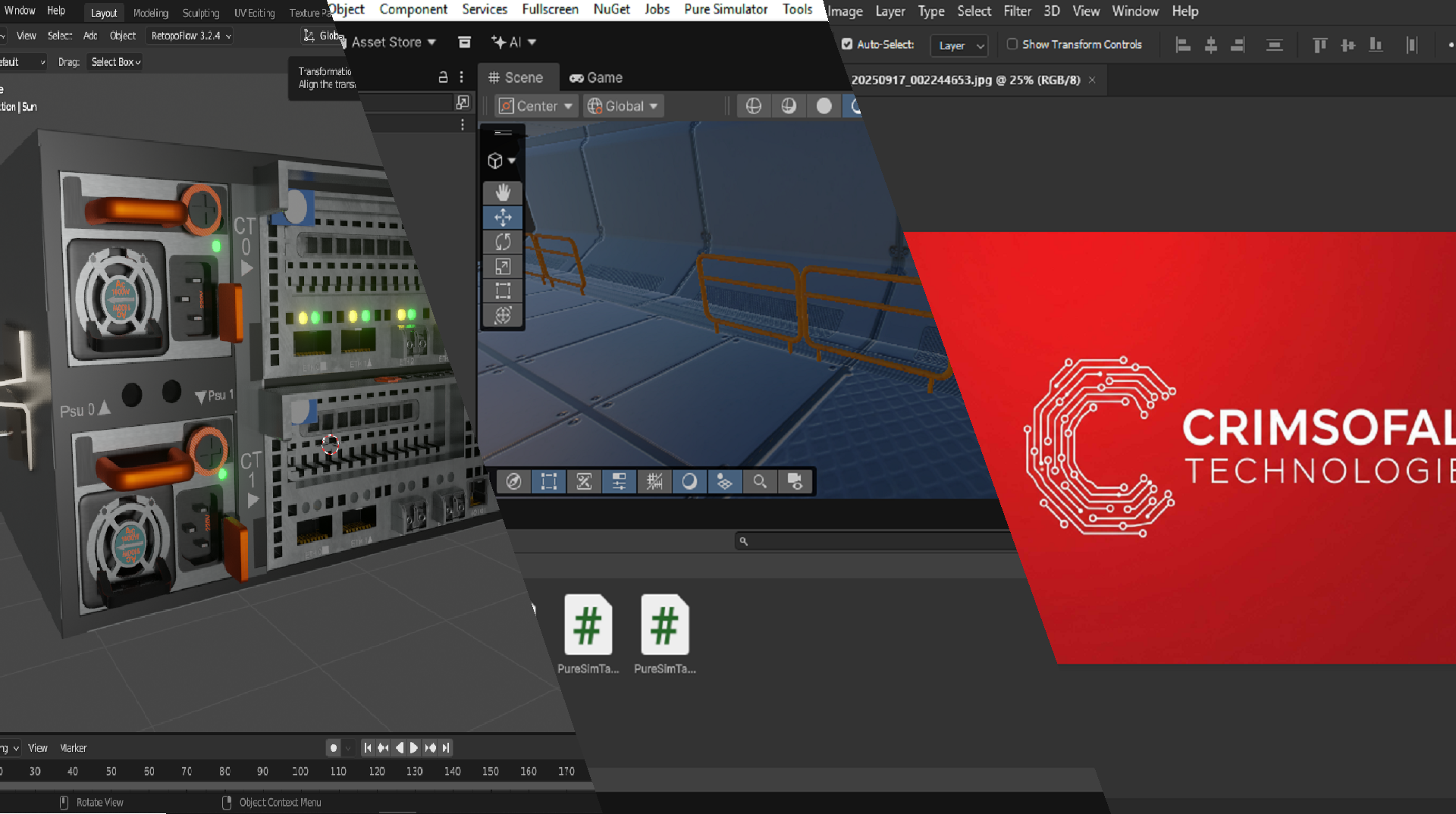
Task: Align left edges in Photoshop options bar
Action: pyautogui.click(x=1183, y=45)
